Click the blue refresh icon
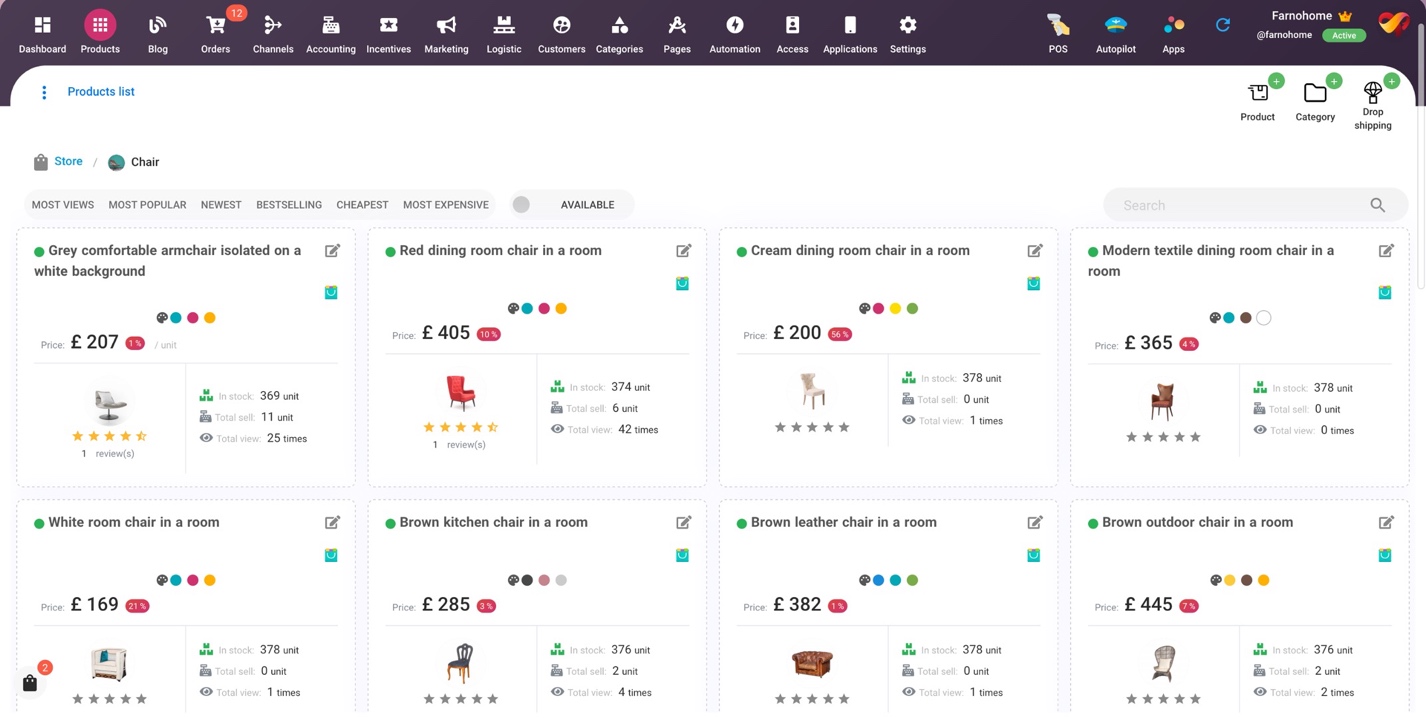This screenshot has width=1426, height=718. pyautogui.click(x=1223, y=25)
